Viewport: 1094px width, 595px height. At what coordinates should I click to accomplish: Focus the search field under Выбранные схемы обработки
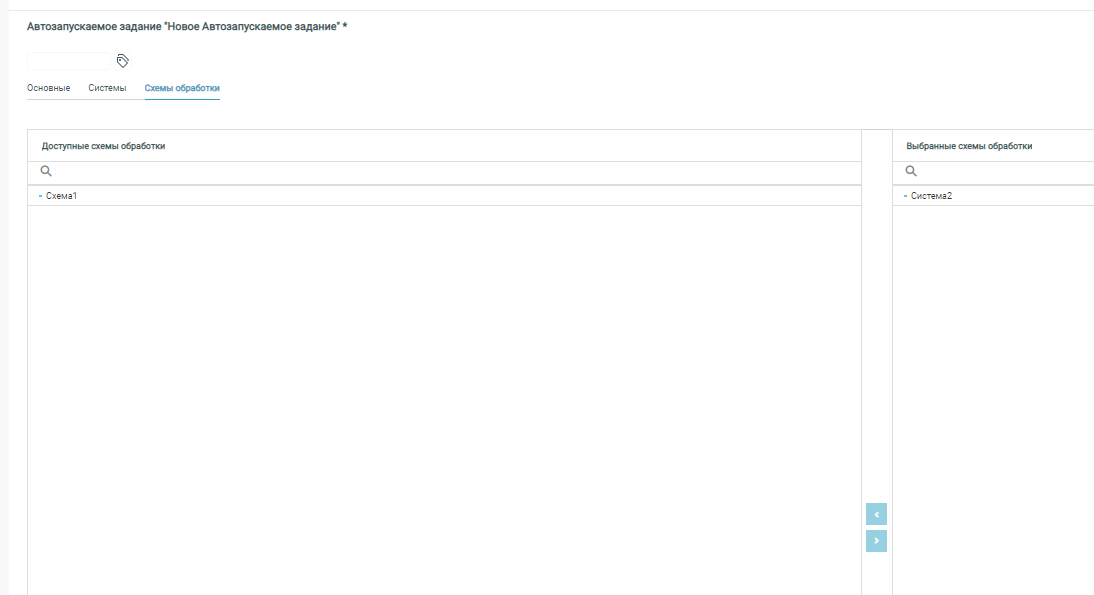coord(1000,173)
